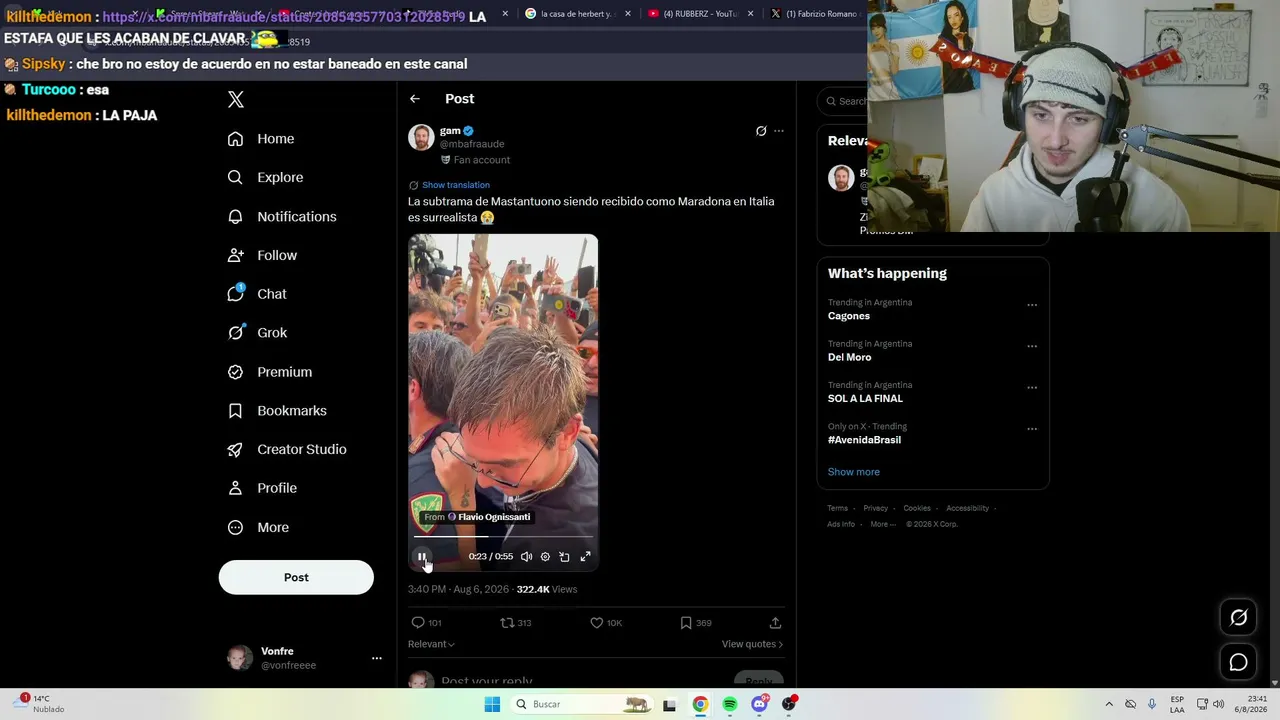Switch to Fabrizio Romano X tab
The image size is (1280, 720).
point(818,14)
